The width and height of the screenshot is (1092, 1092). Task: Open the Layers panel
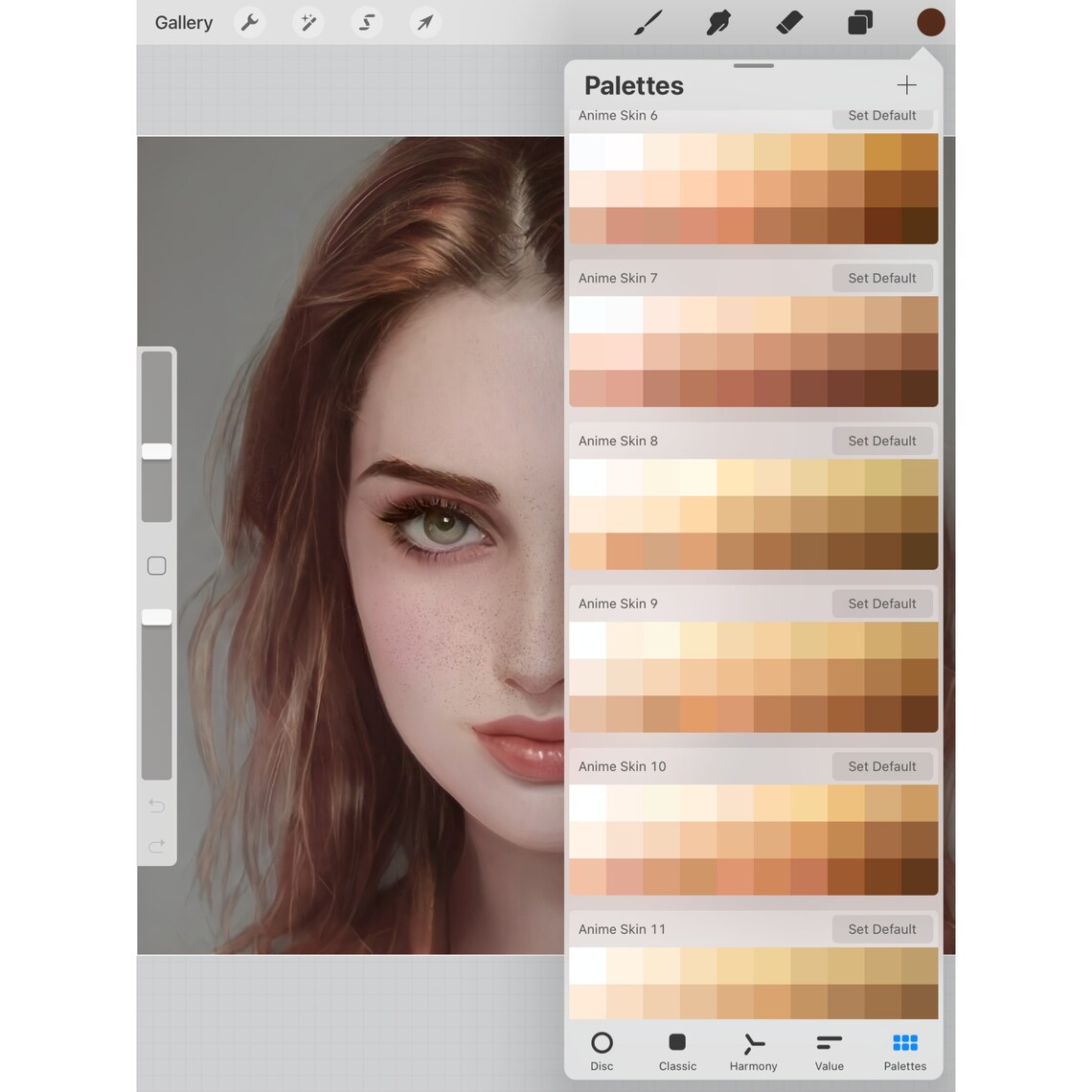859,22
